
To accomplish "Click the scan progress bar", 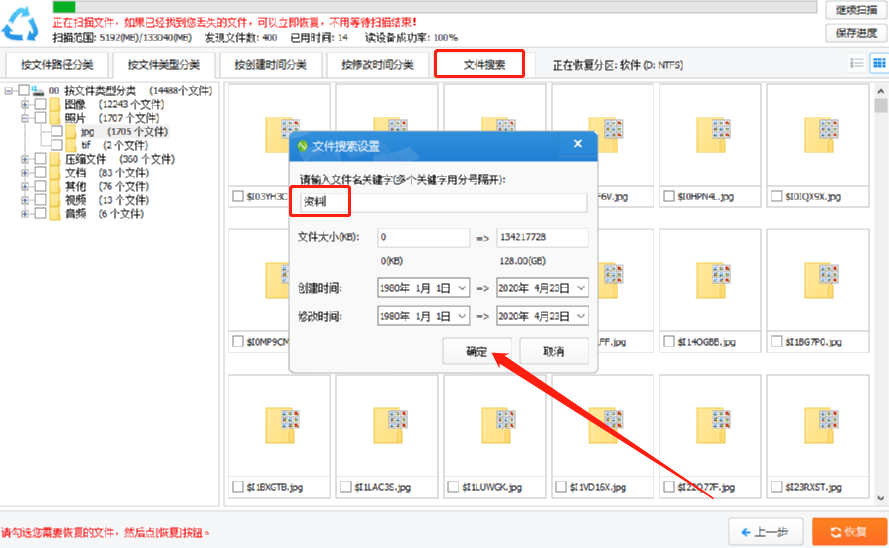I will click(x=435, y=7).
